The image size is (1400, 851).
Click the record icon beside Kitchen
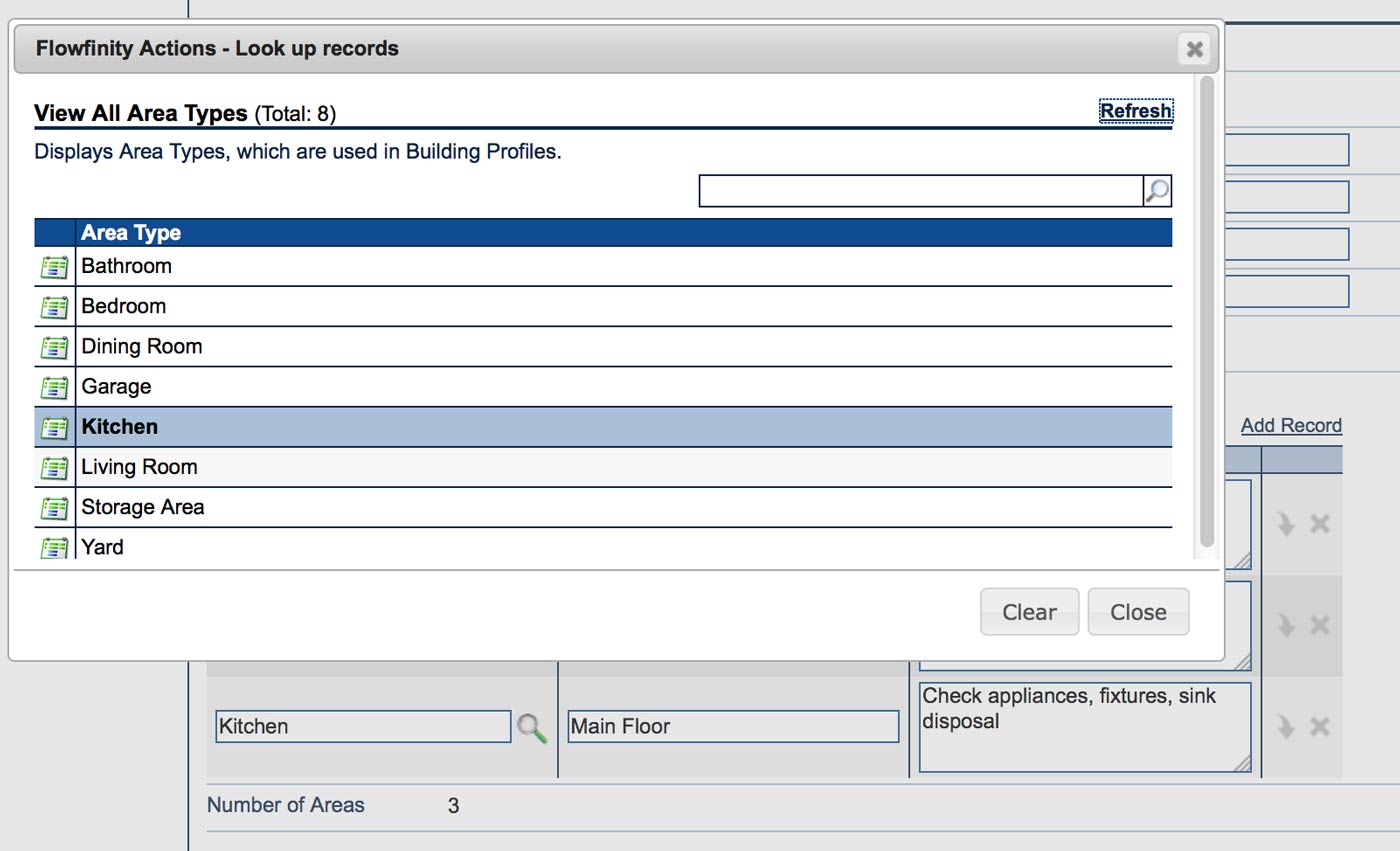54,427
